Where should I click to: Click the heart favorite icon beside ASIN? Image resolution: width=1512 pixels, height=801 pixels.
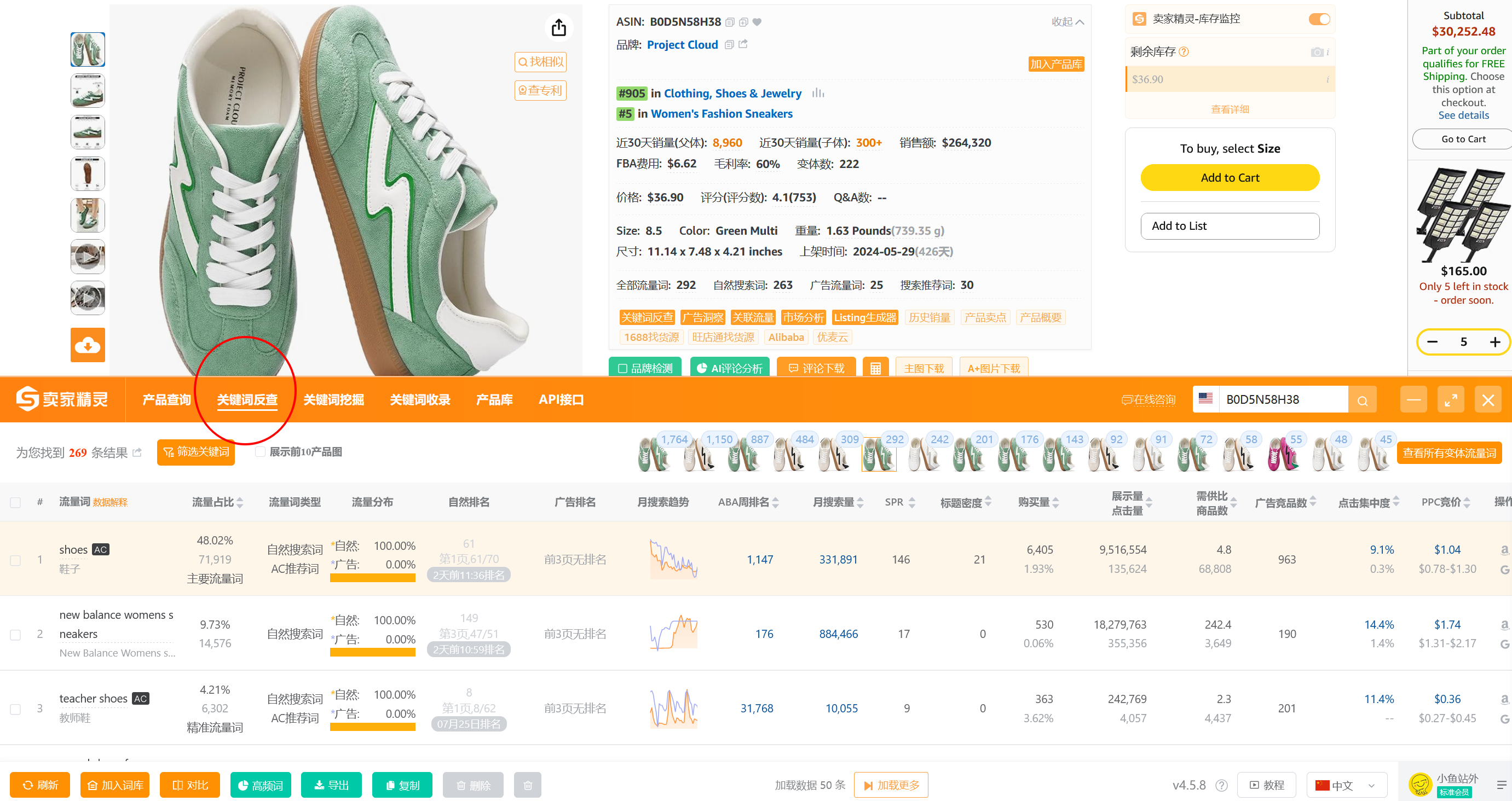tap(757, 22)
